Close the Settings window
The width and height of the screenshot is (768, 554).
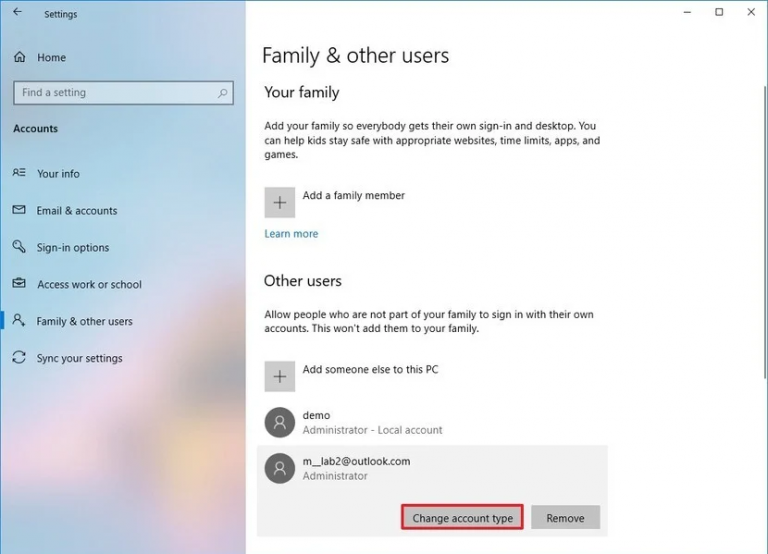coord(751,12)
